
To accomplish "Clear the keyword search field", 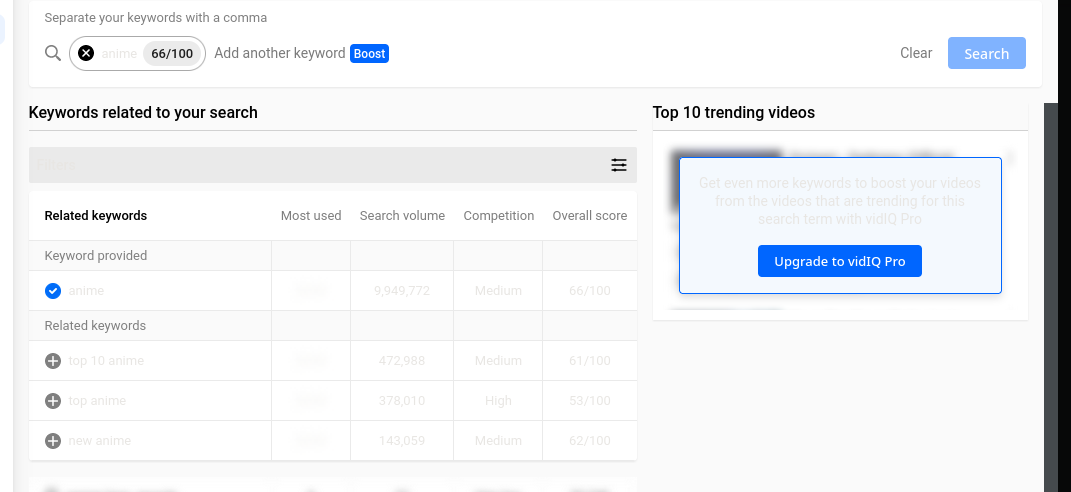I will [x=916, y=53].
